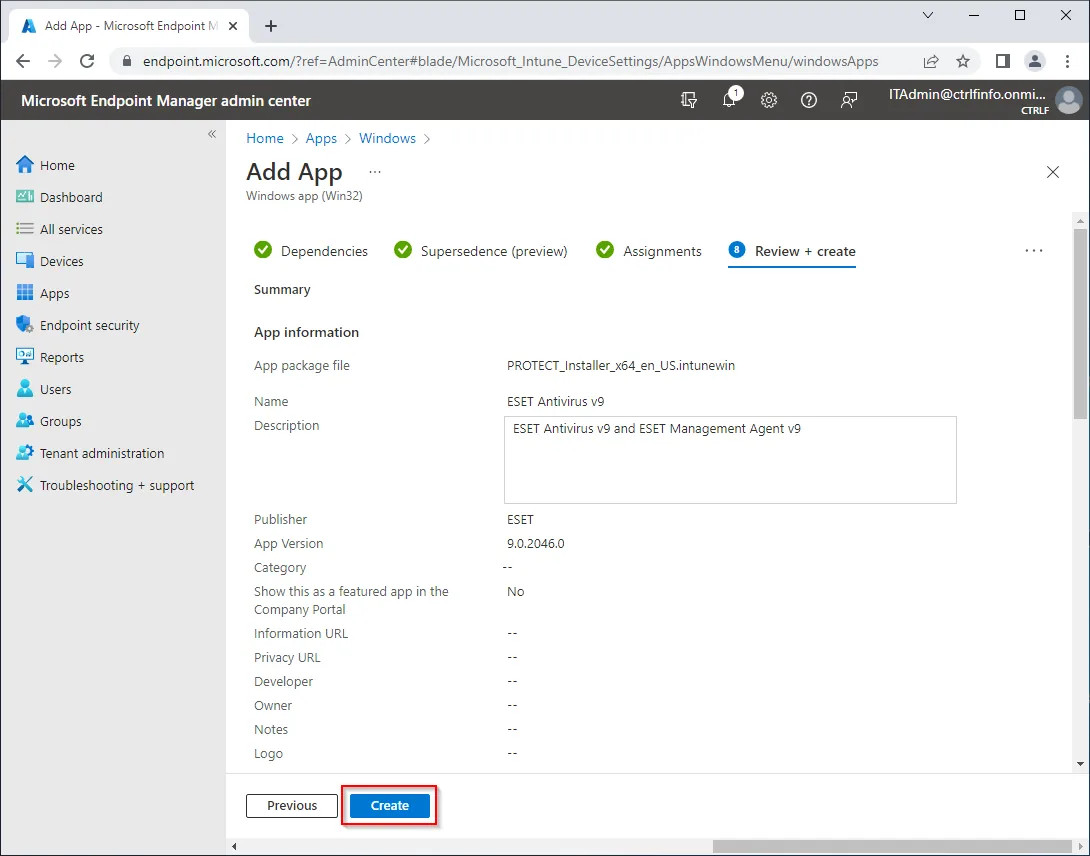The image size is (1090, 856).
Task: Go to the Supersedence (preview) step
Action: pyautogui.click(x=480, y=250)
